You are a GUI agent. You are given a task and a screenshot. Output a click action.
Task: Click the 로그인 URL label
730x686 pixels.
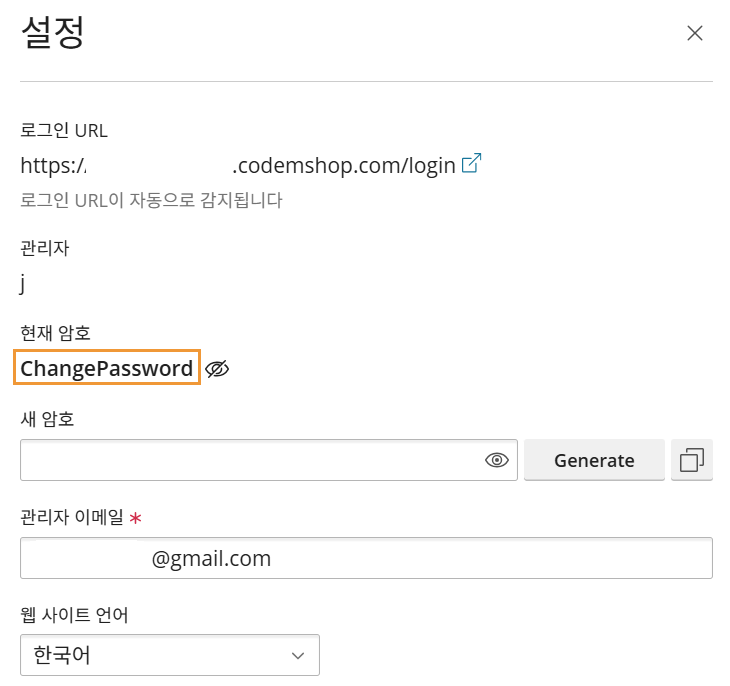point(63,130)
